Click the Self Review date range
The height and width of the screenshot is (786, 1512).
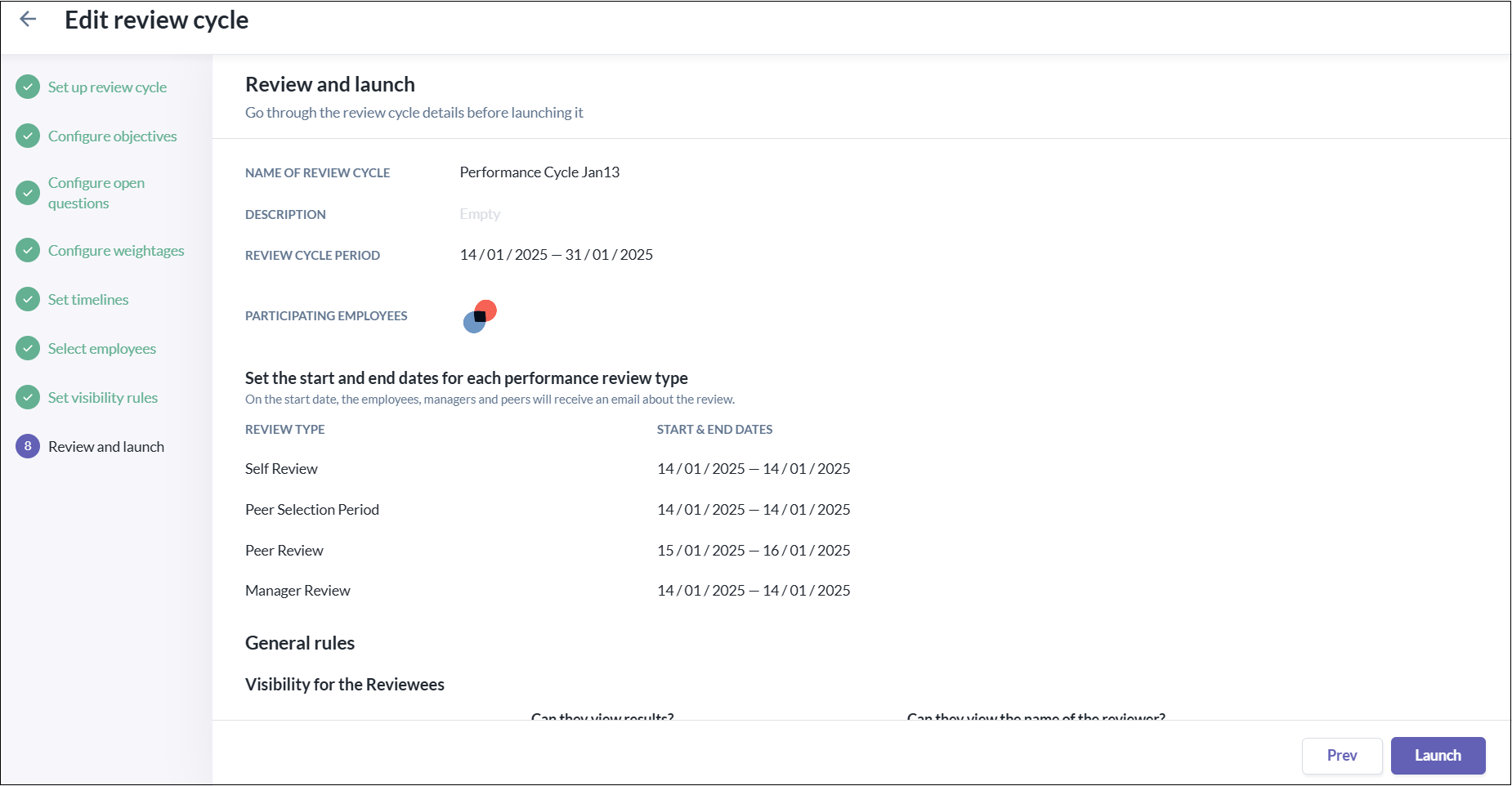[x=754, y=469]
